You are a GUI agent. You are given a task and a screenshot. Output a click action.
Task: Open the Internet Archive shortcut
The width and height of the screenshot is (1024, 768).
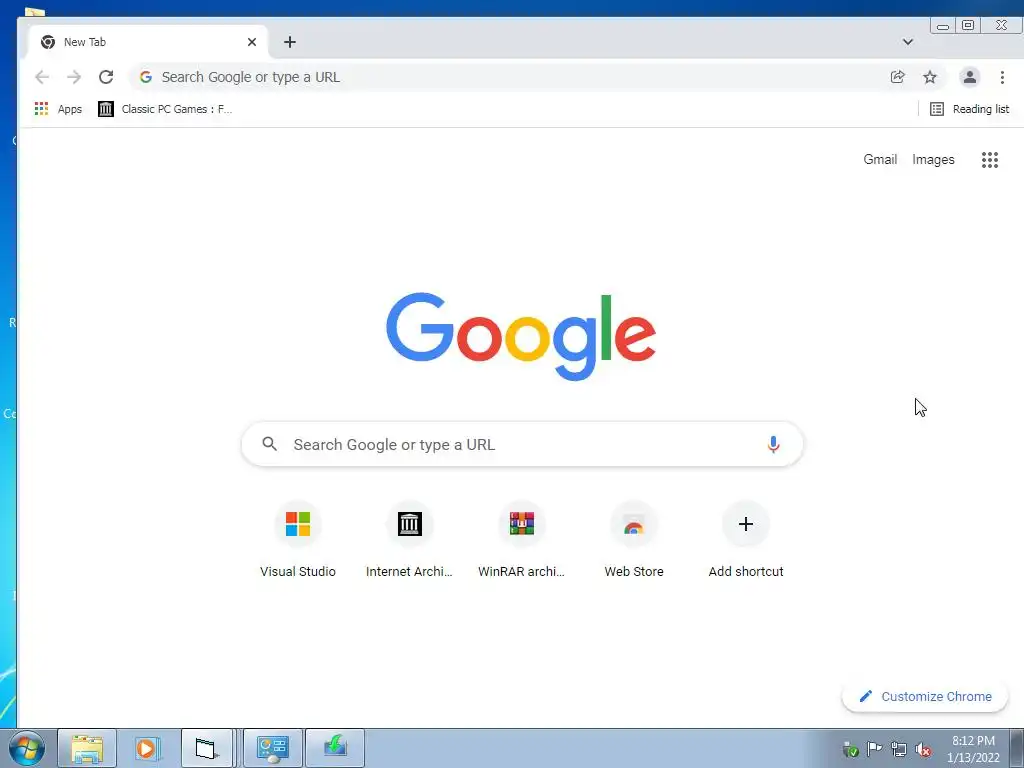click(x=409, y=542)
